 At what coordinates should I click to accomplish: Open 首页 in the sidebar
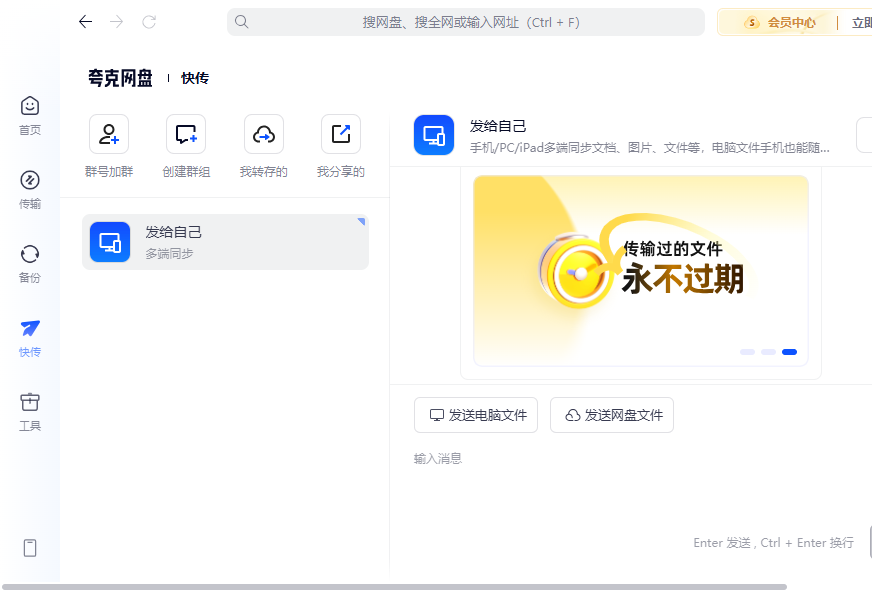click(30, 116)
